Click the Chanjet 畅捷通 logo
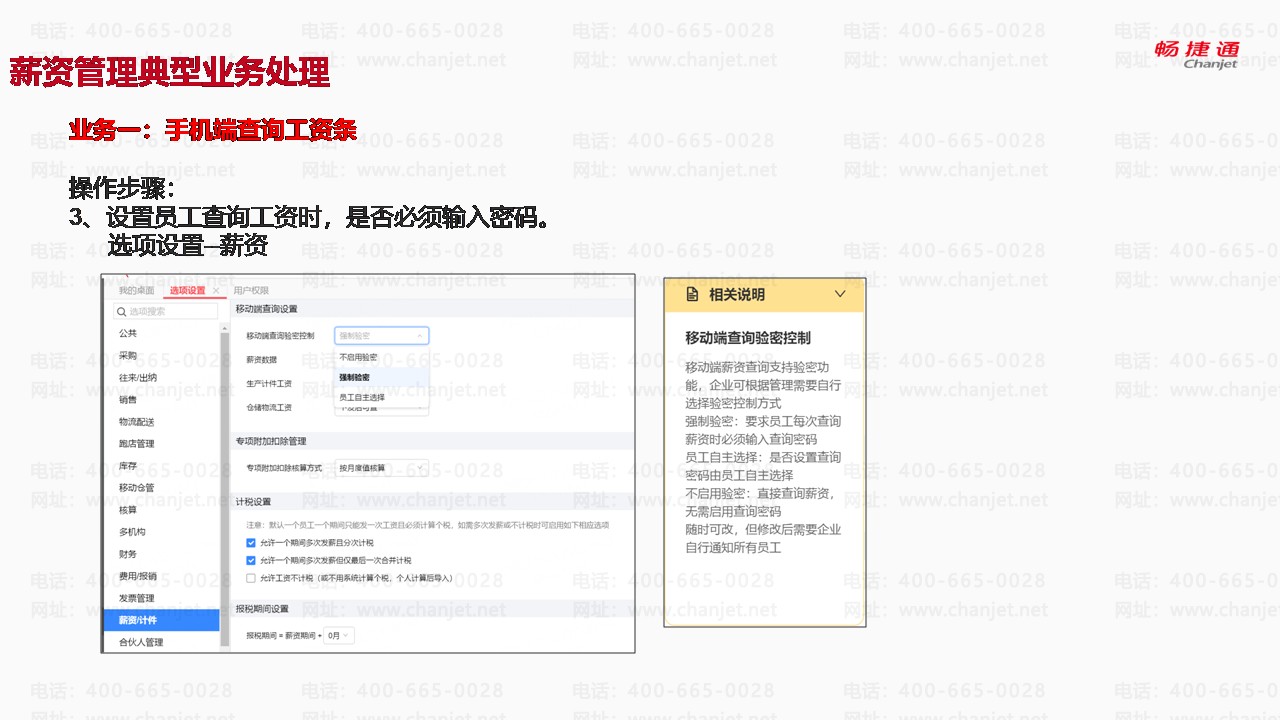This screenshot has width=1280, height=720. click(x=1196, y=54)
